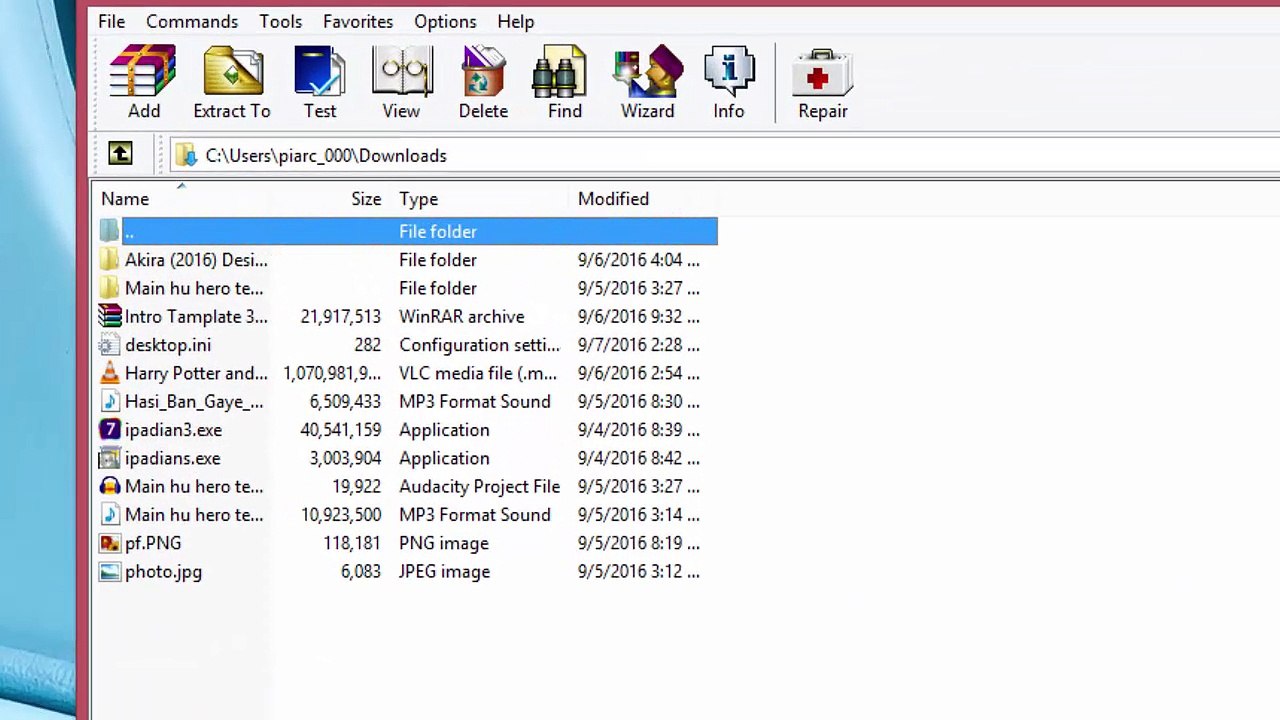Click the pf.PNG image file icon
Screen dimensions: 1280x720
(x=110, y=543)
